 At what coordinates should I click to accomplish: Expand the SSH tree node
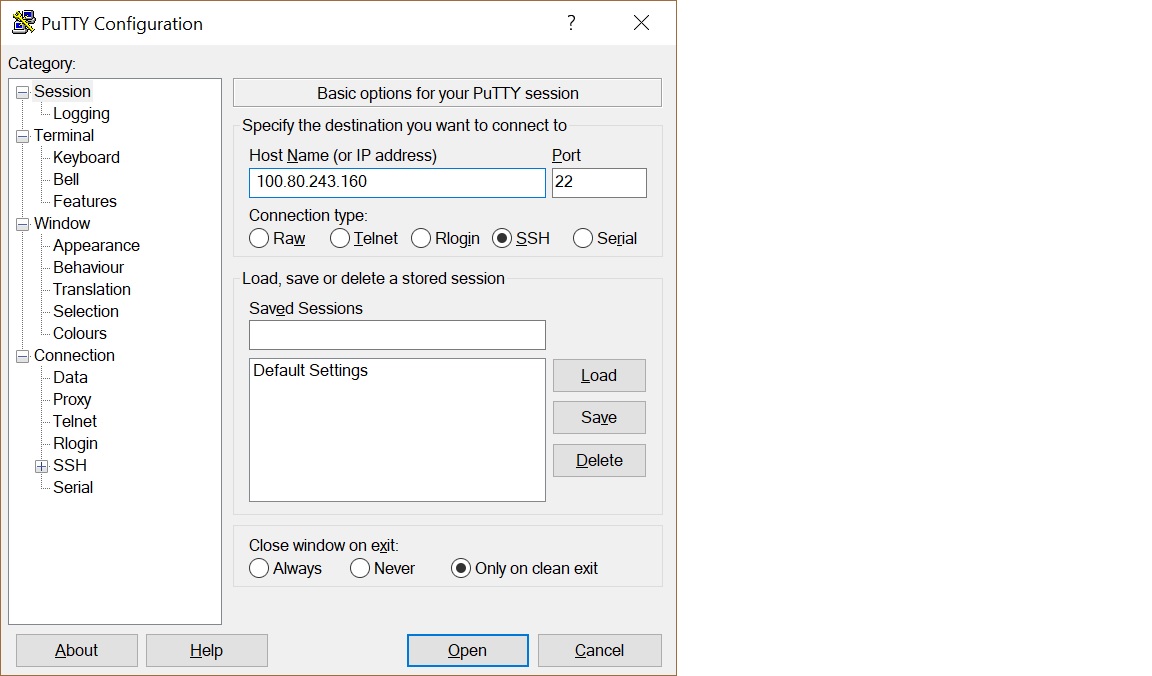pyautogui.click(x=41, y=466)
